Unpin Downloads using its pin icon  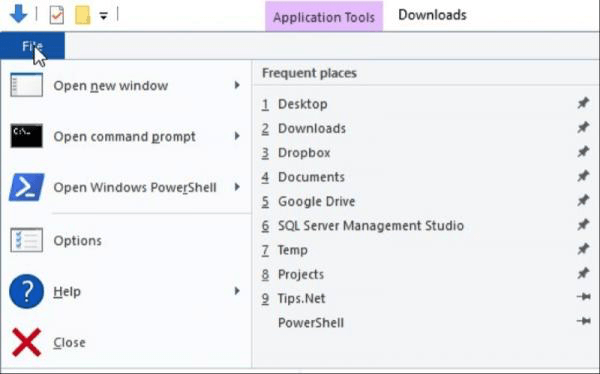(583, 127)
